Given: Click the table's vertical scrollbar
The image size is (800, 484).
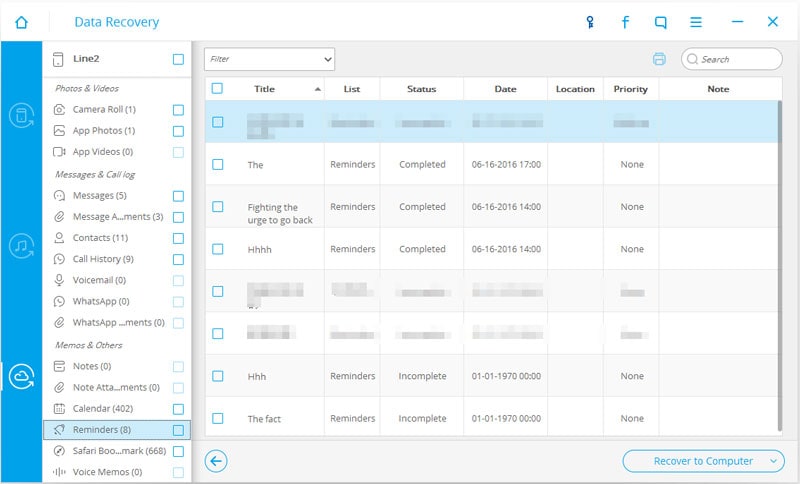Looking at the screenshot, I should [x=779, y=265].
